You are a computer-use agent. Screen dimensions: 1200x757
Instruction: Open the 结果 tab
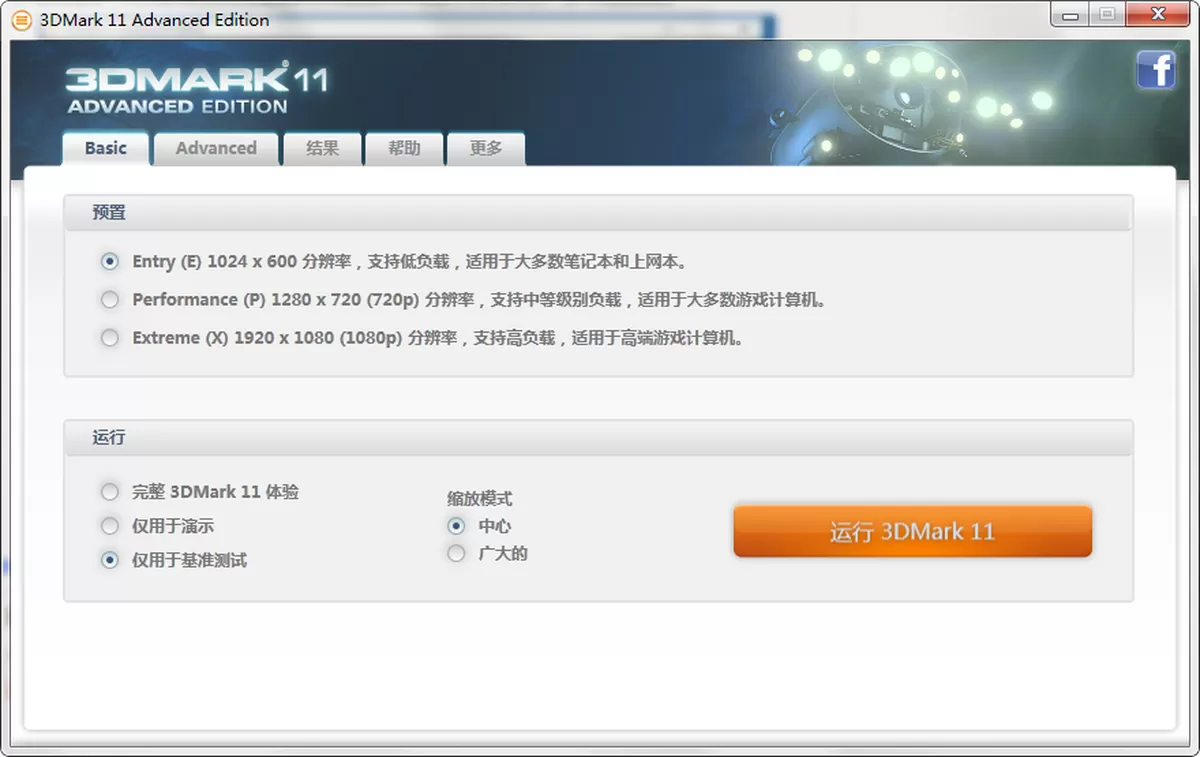(322, 148)
